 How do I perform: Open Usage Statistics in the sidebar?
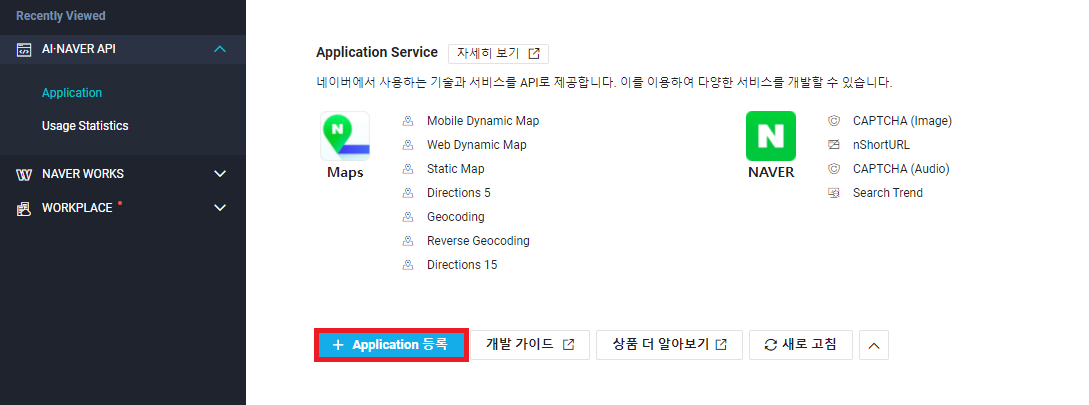[85, 126]
